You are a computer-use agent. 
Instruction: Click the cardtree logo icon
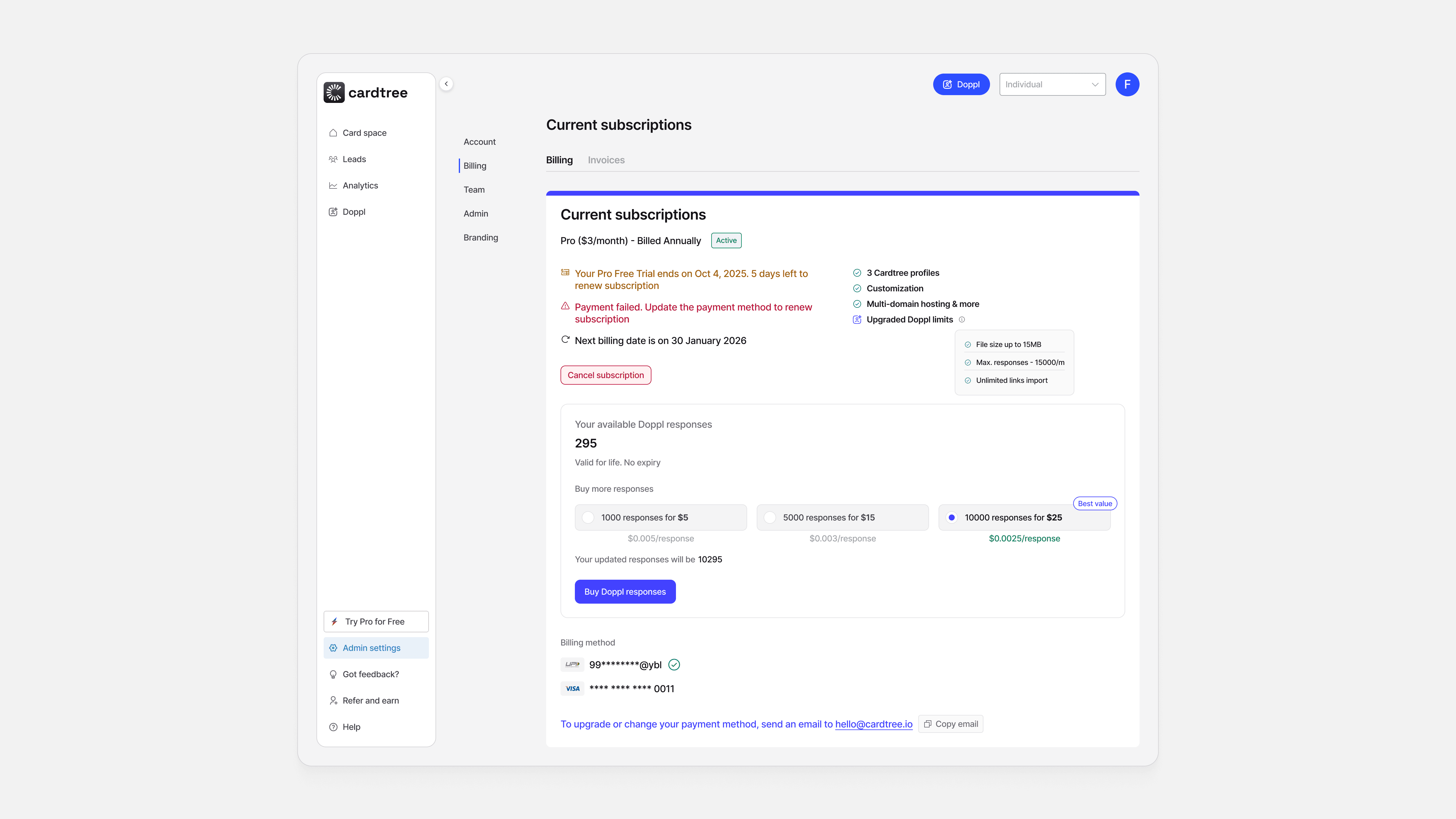click(x=333, y=93)
